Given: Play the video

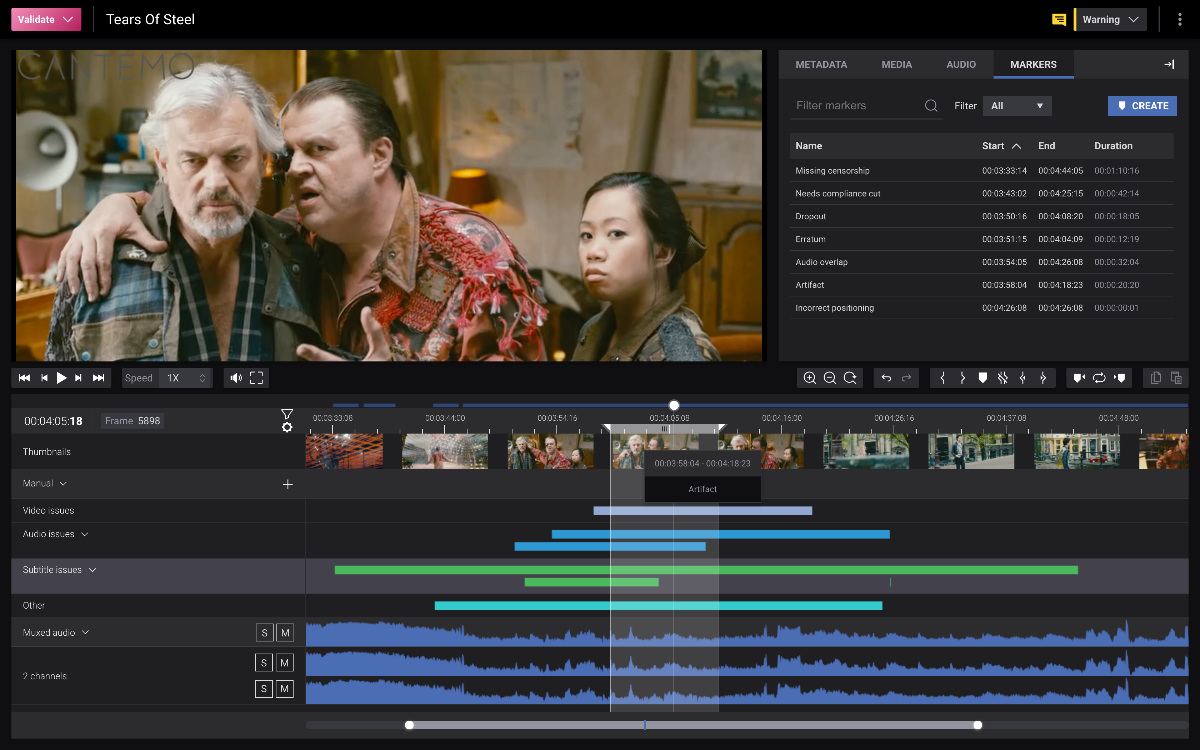Looking at the screenshot, I should click(61, 378).
